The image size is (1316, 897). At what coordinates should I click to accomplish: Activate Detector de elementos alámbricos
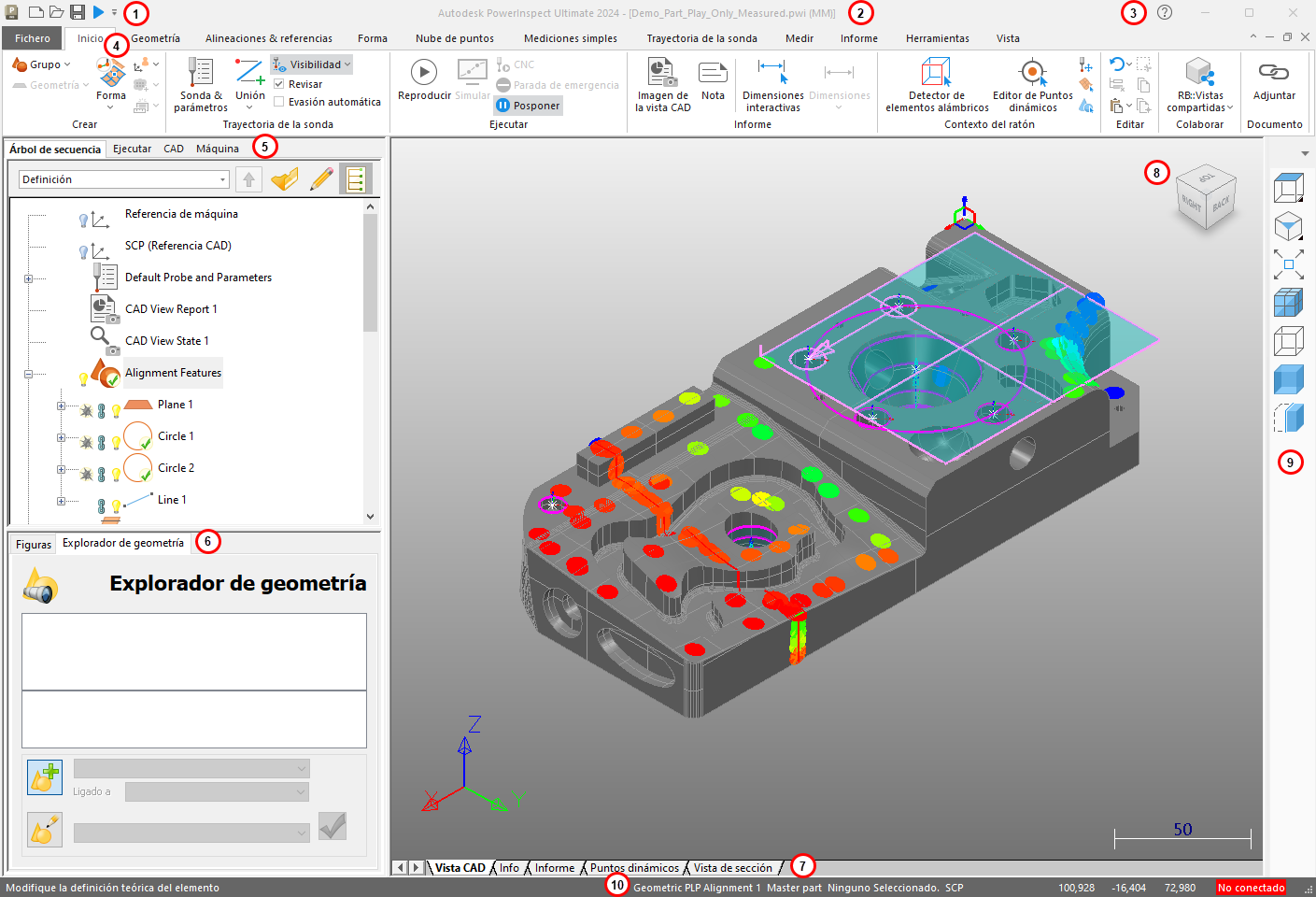[937, 85]
